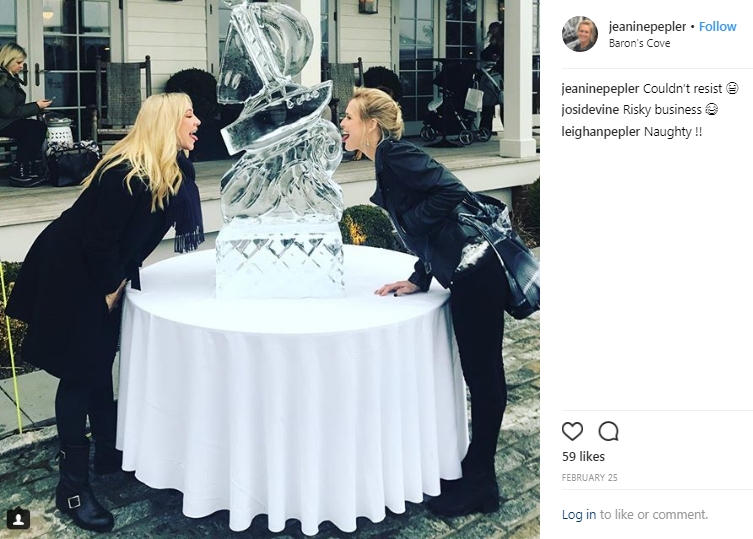Click the 'Couldn't resist' caption text
The image size is (753, 539).
tap(682, 89)
